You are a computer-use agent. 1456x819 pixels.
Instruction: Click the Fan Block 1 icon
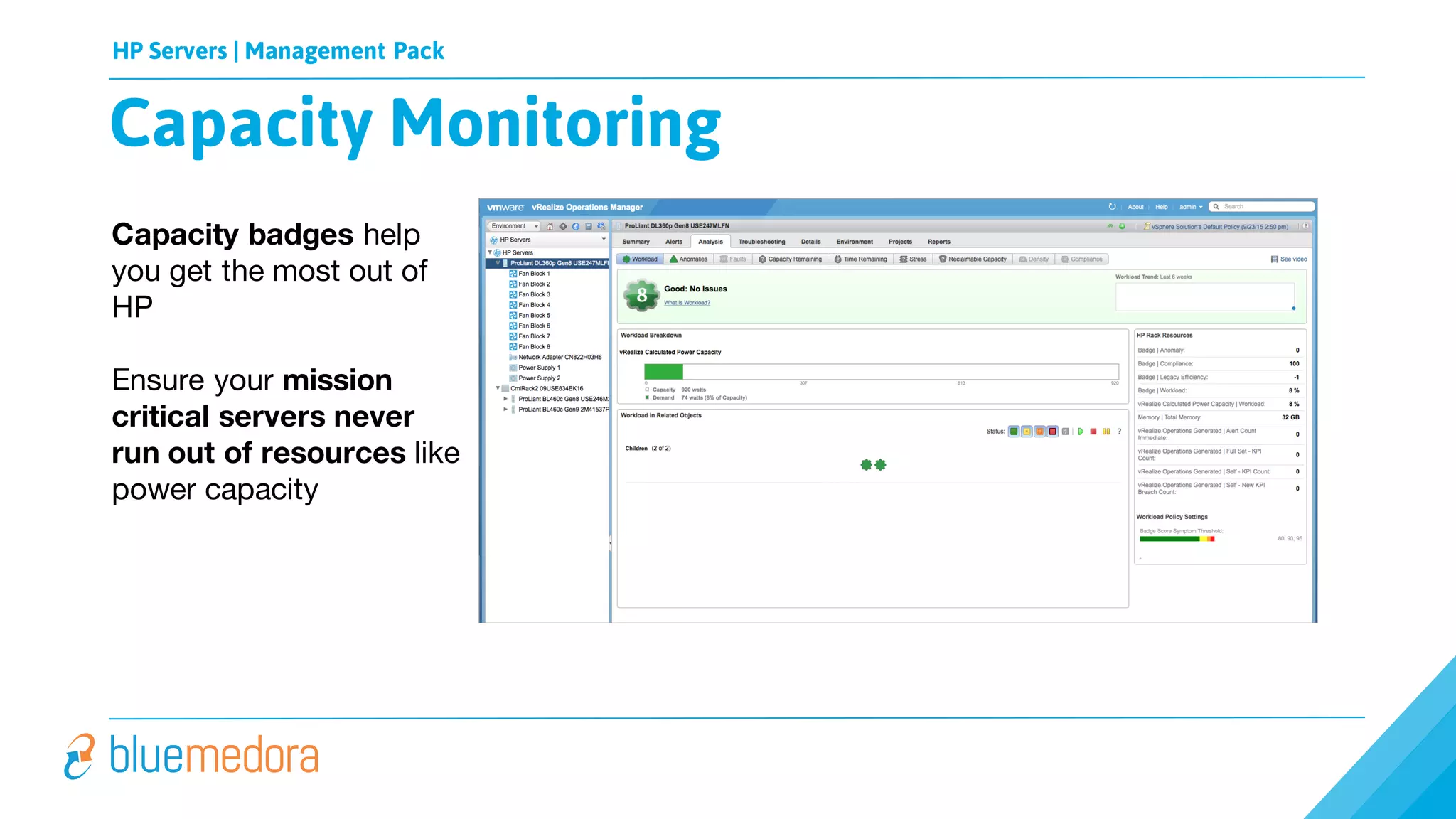tap(513, 274)
